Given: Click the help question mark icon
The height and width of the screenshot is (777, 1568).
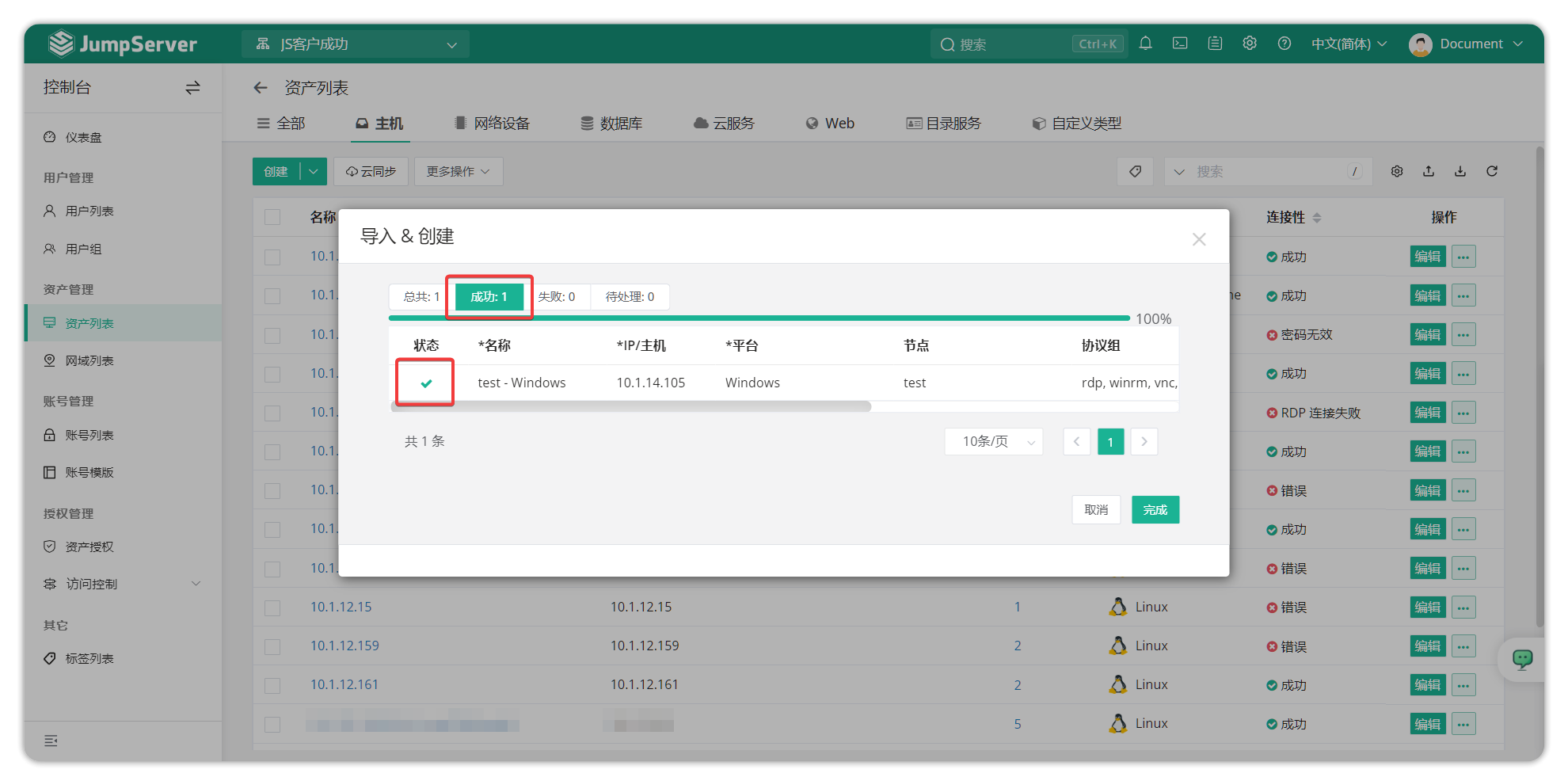Looking at the screenshot, I should coord(1284,44).
